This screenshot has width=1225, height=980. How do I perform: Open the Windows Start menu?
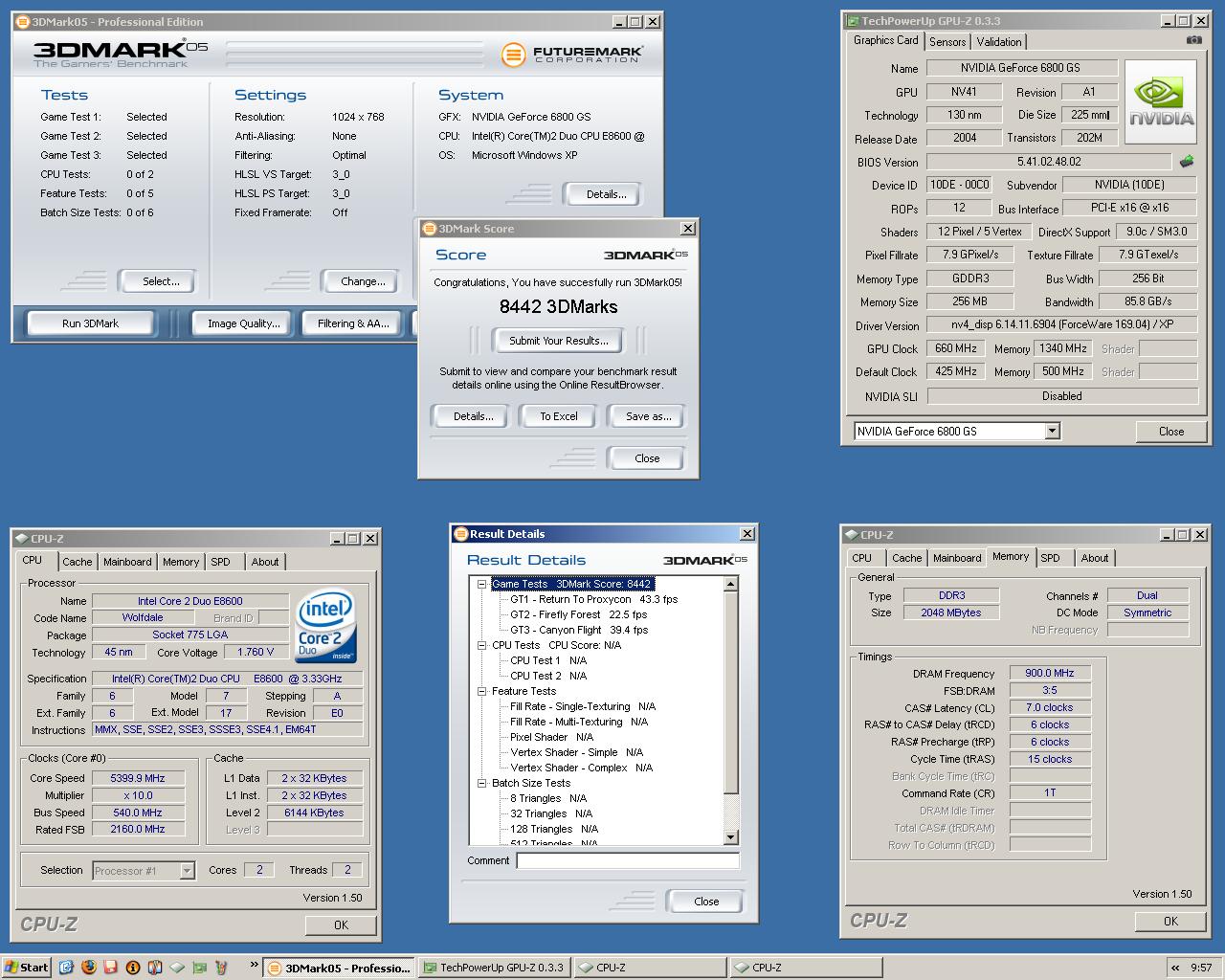pyautogui.click(x=27, y=968)
